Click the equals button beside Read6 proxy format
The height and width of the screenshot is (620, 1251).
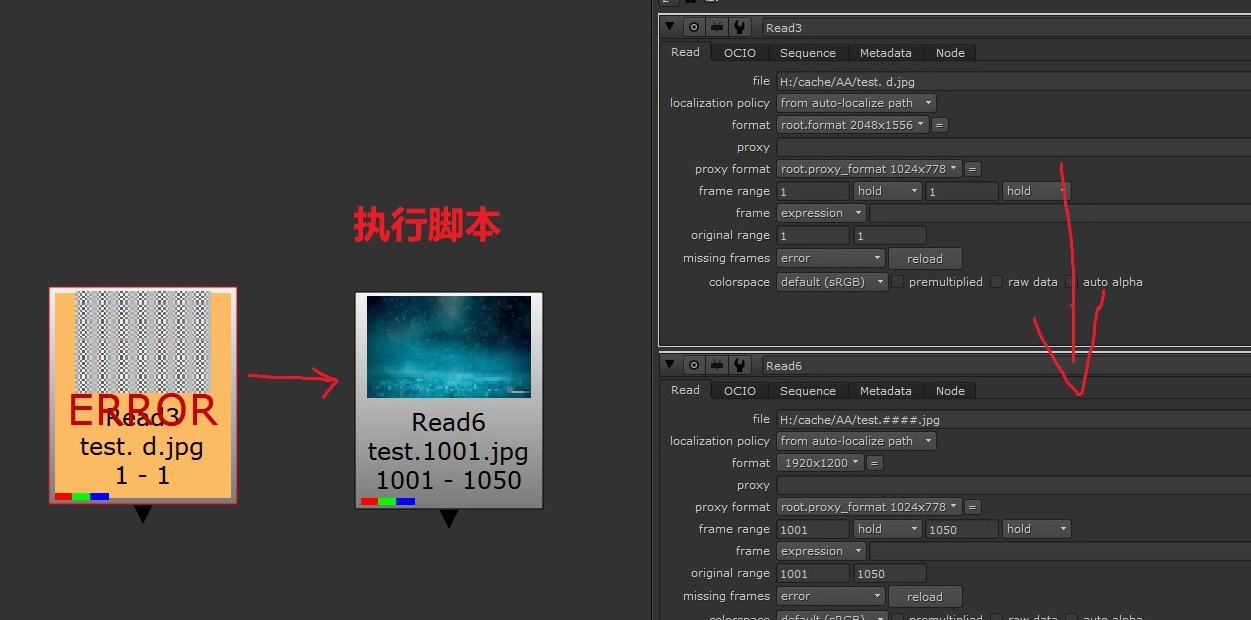[x=973, y=507]
